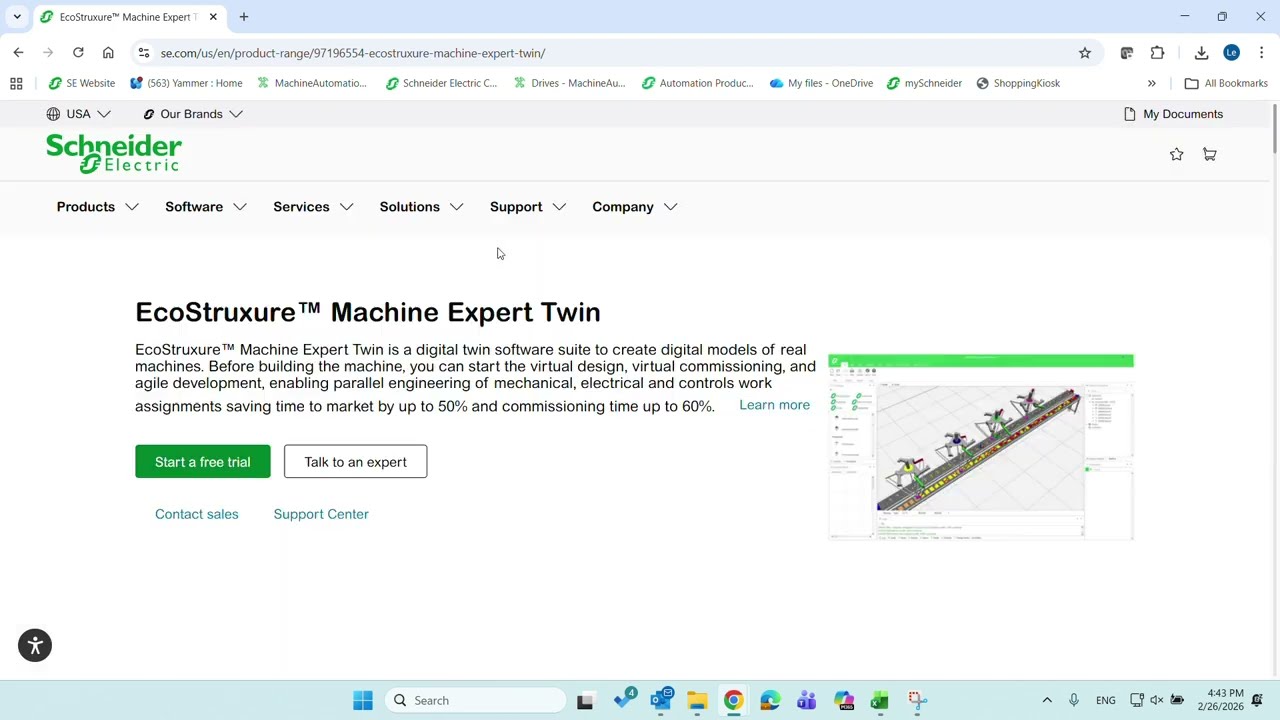Follow the Contact sales link
The image size is (1280, 720).
point(197,514)
